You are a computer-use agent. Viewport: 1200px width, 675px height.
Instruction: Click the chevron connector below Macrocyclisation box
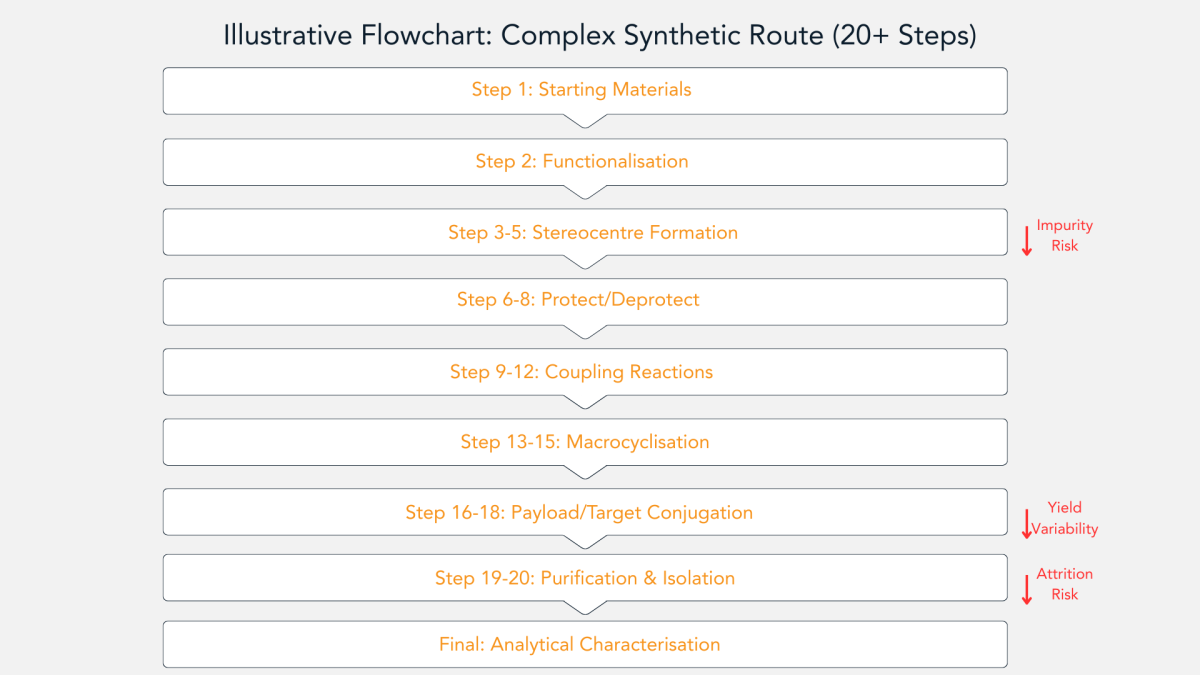[x=585, y=472]
